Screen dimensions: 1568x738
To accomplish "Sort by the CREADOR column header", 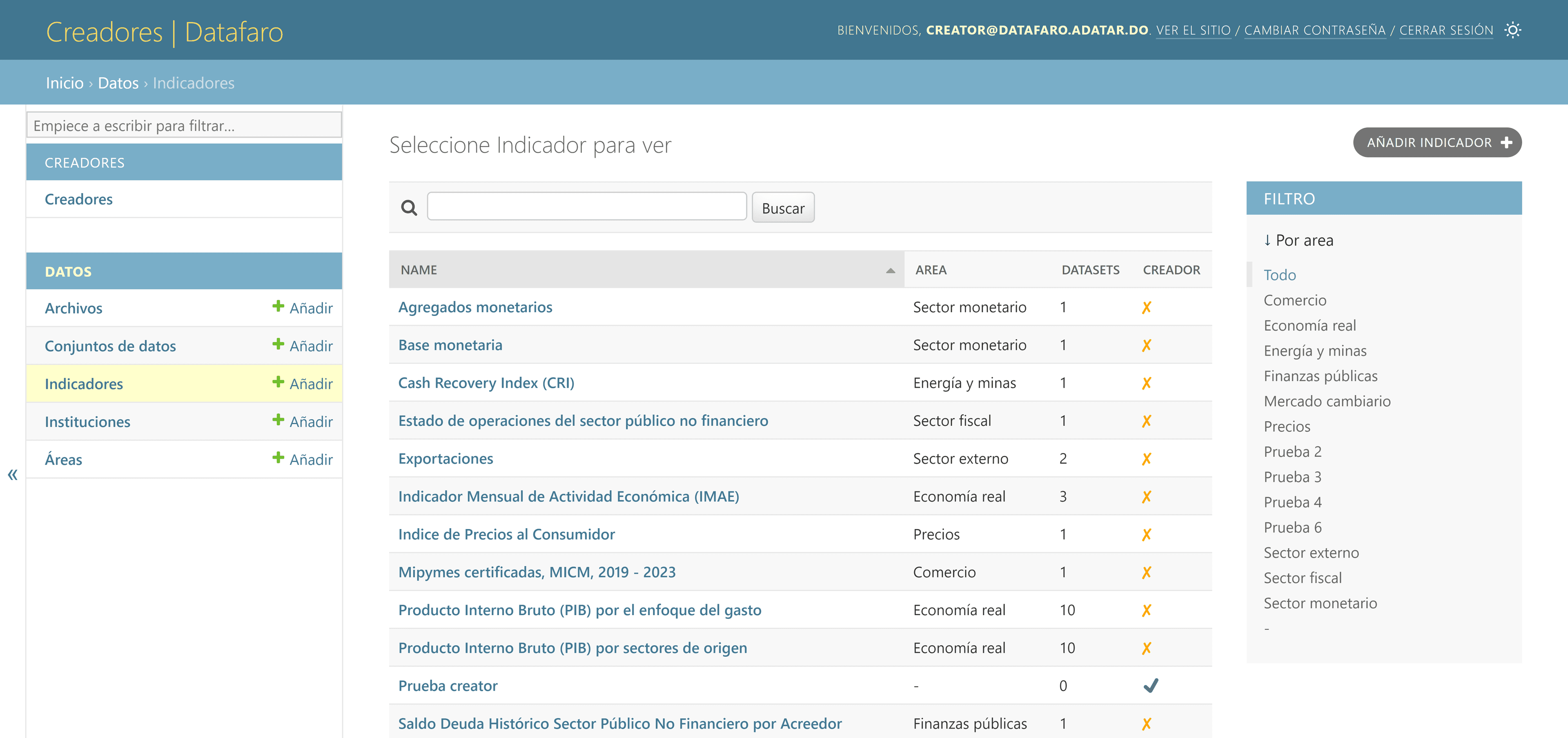I will click(1171, 269).
